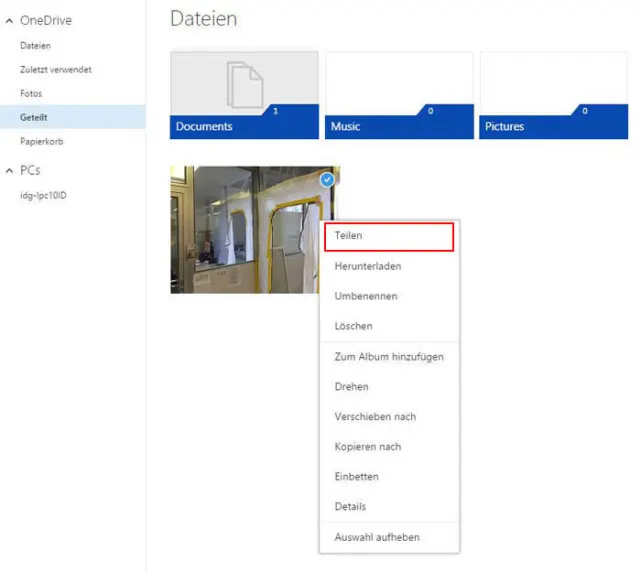Click the item count badge on Pictures
Image resolution: width=640 pixels, height=572 pixels.
coord(584,111)
